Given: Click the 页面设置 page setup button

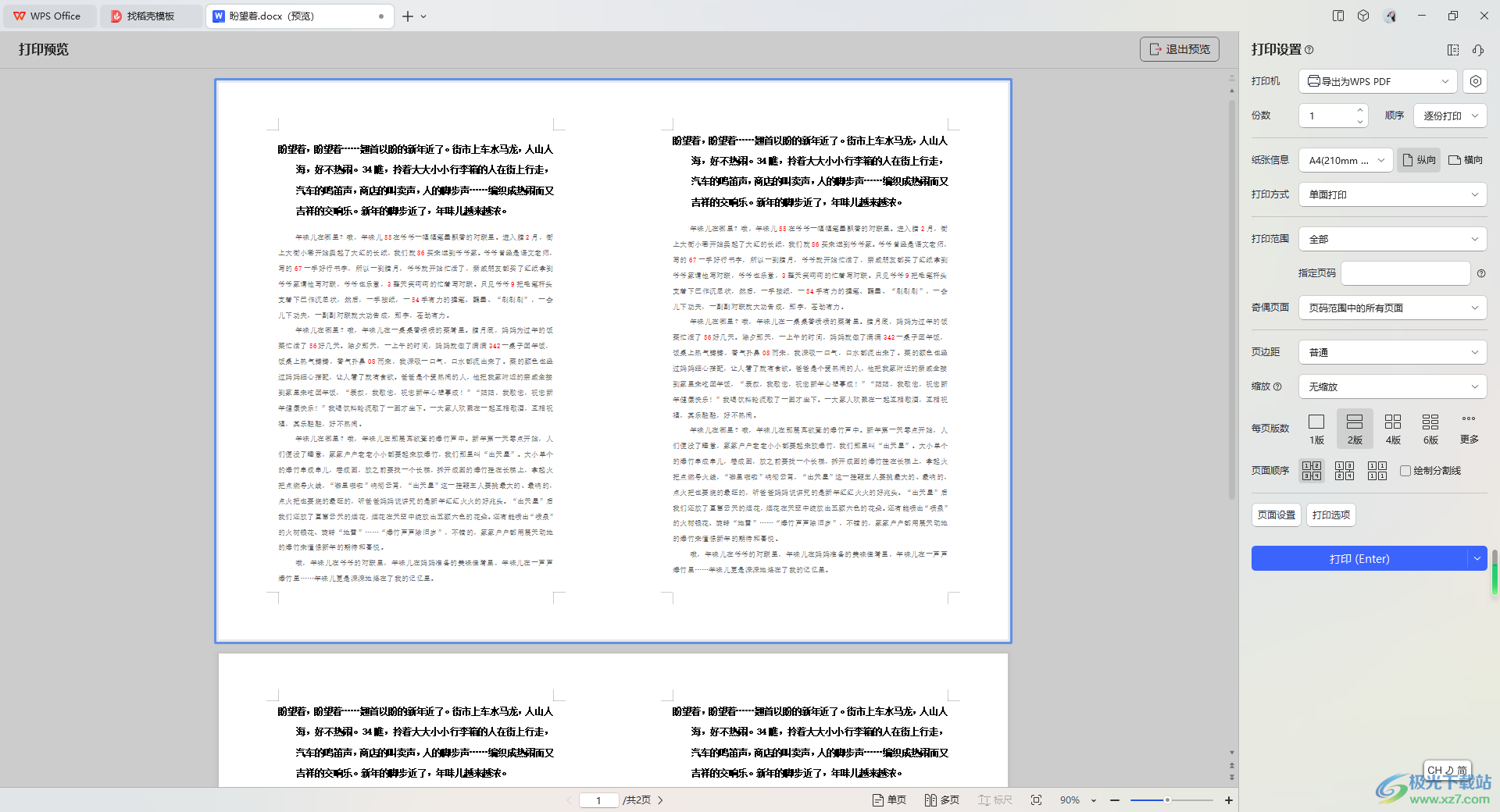Looking at the screenshot, I should point(1276,515).
